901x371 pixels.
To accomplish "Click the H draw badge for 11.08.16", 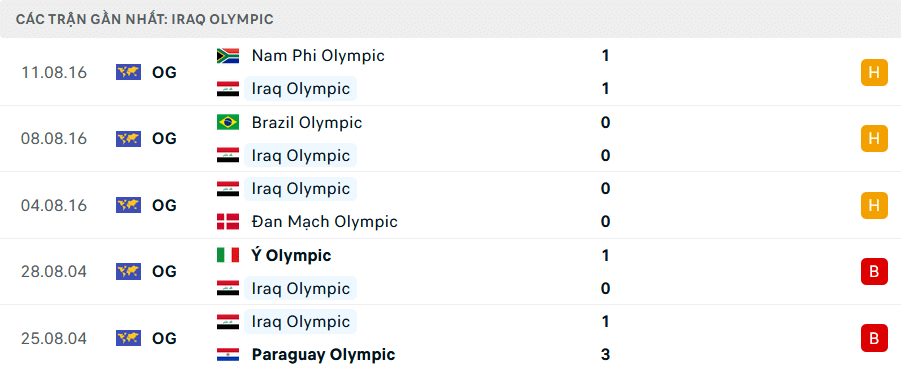I will (x=874, y=72).
